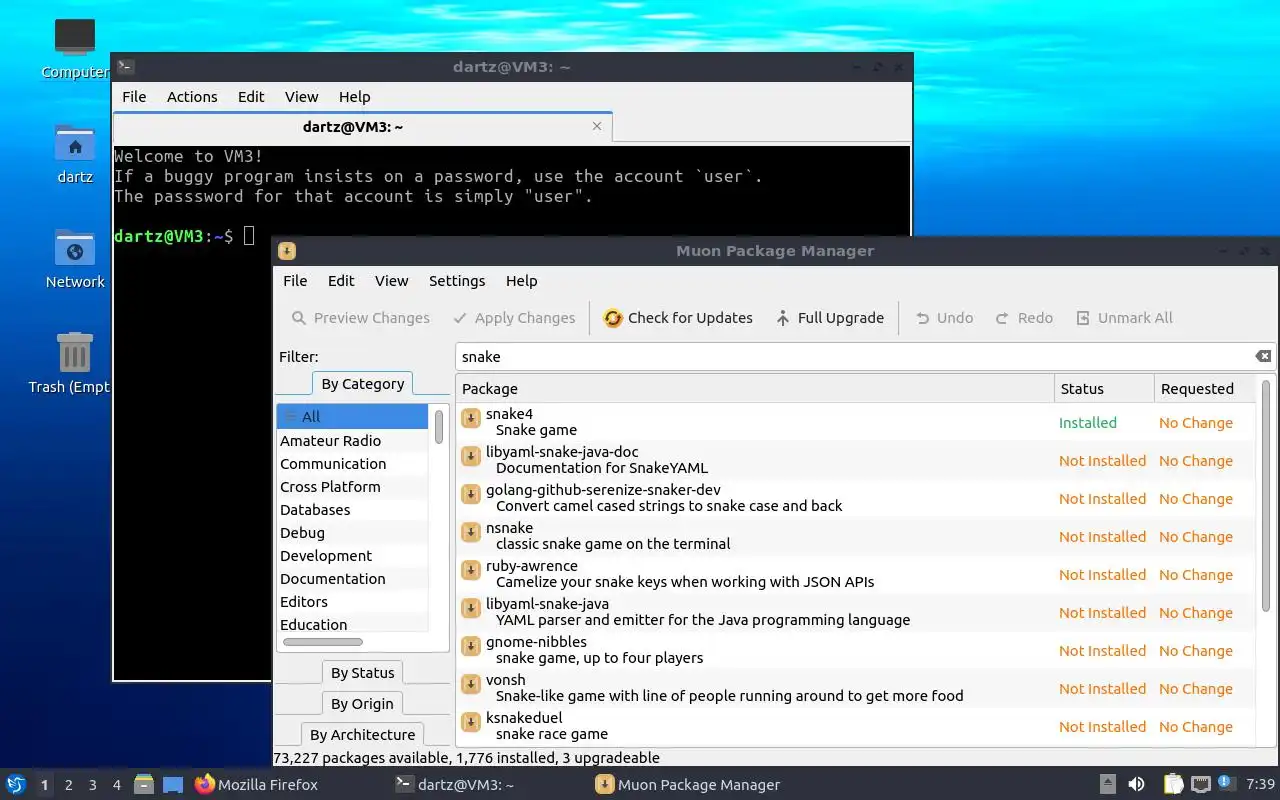Click the category list horizontal scrollbar

point(322,641)
